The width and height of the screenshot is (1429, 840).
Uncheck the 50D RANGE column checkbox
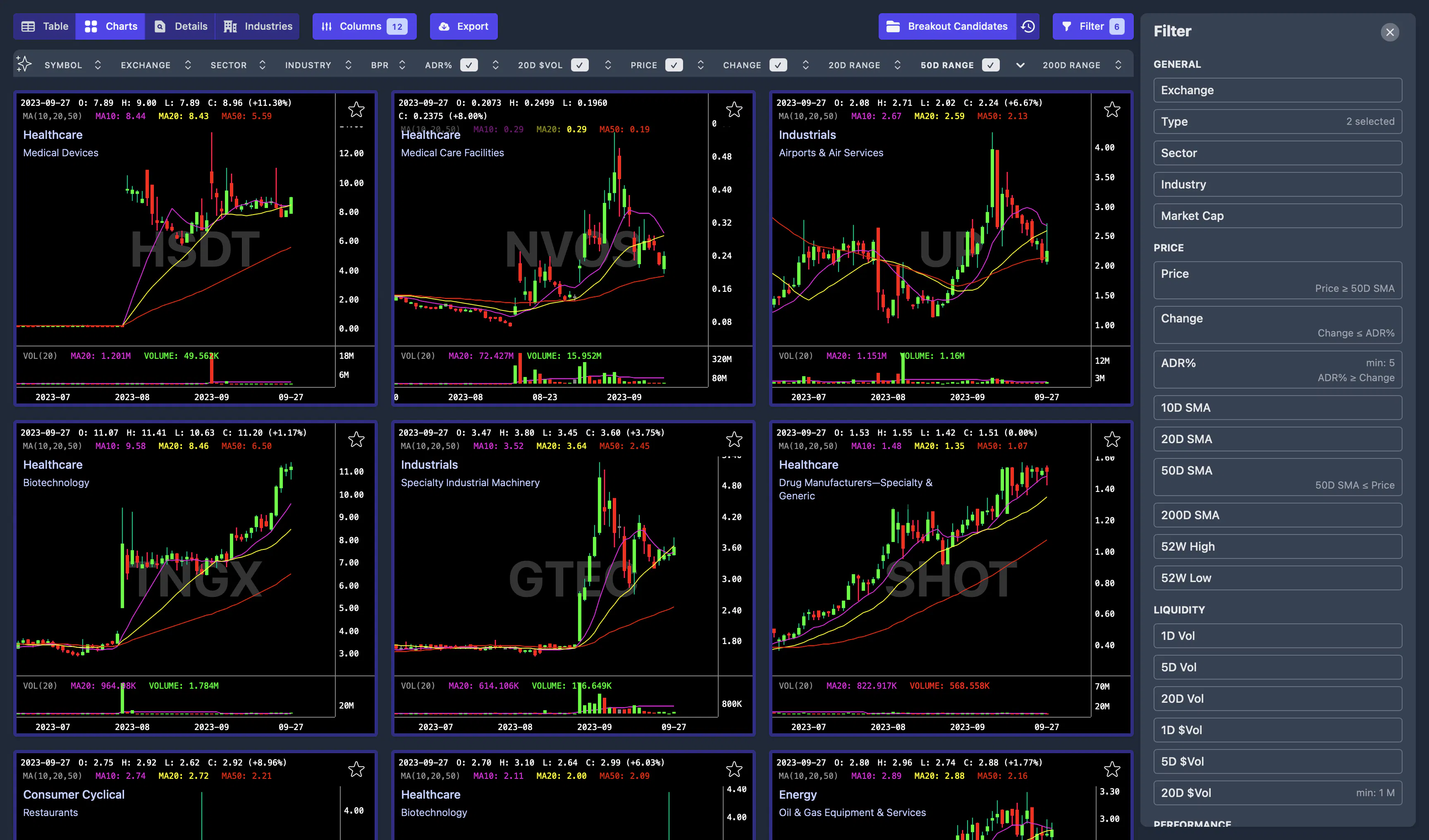click(991, 64)
